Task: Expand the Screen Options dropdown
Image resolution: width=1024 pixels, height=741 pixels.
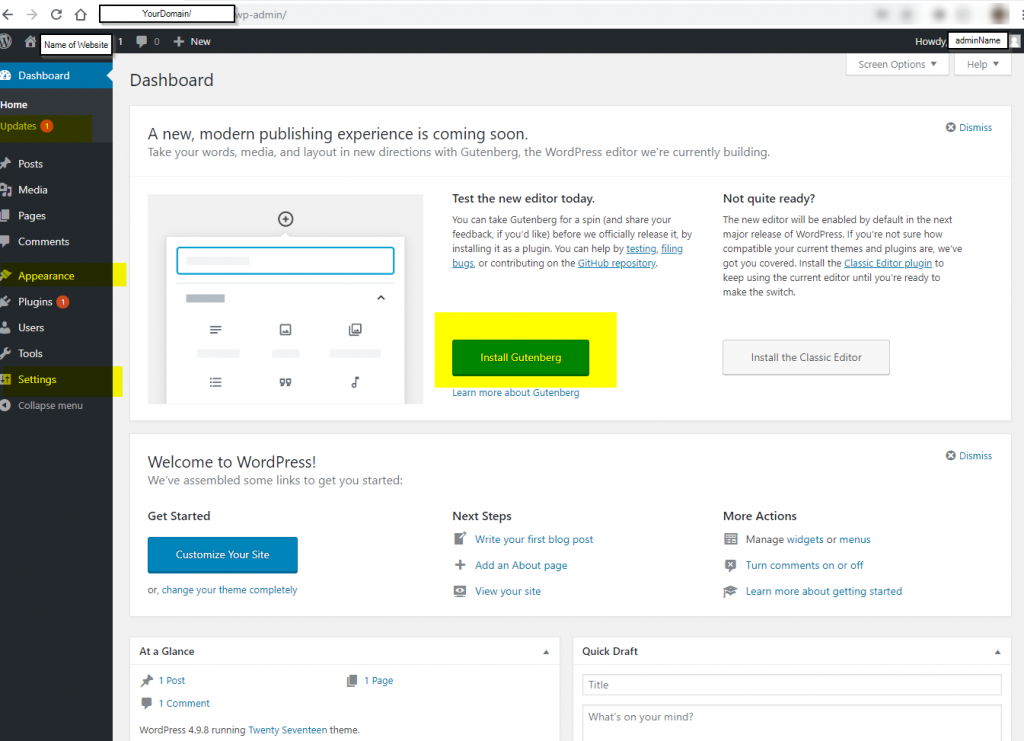Action: 897,65
